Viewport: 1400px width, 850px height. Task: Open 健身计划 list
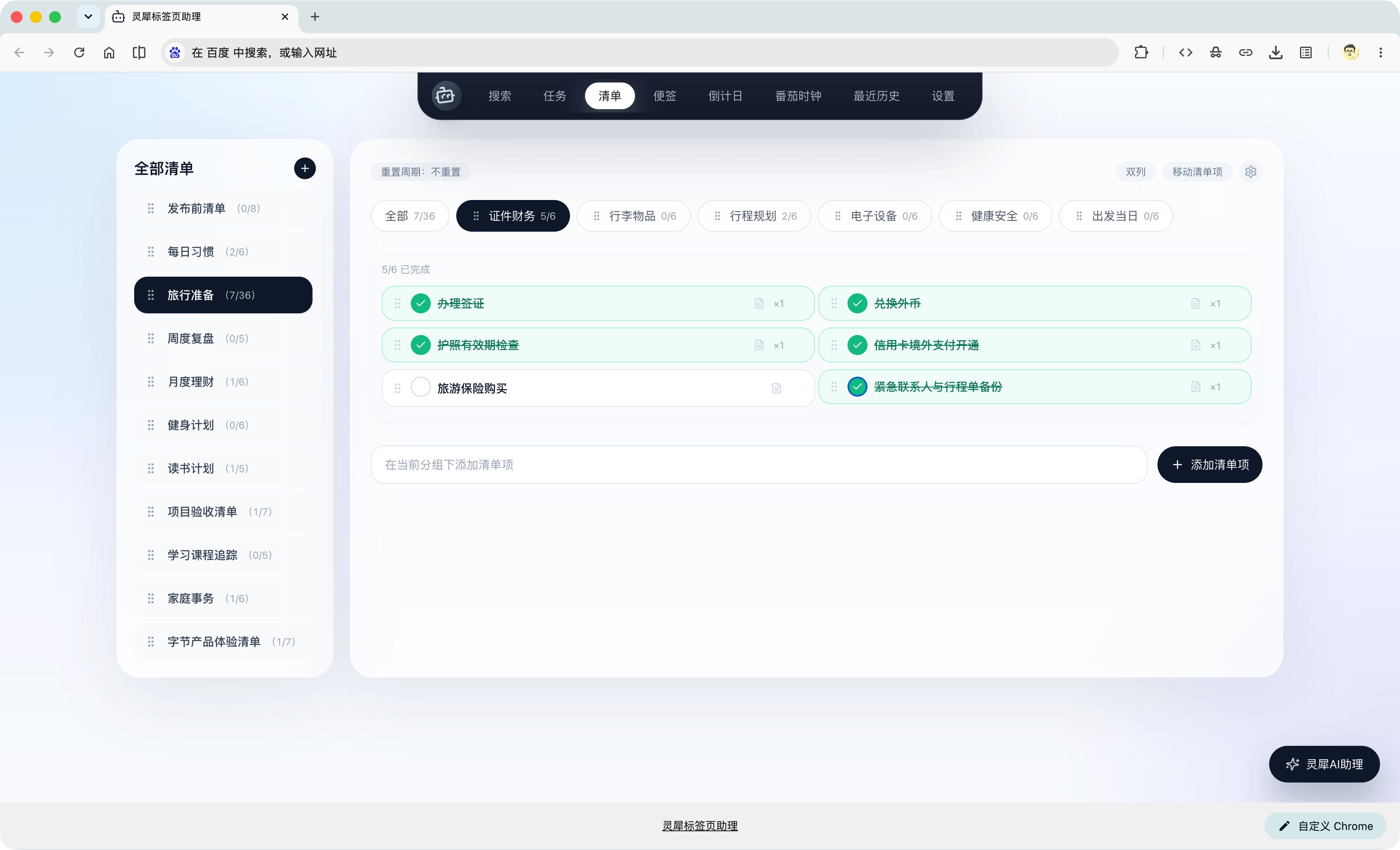click(x=223, y=425)
